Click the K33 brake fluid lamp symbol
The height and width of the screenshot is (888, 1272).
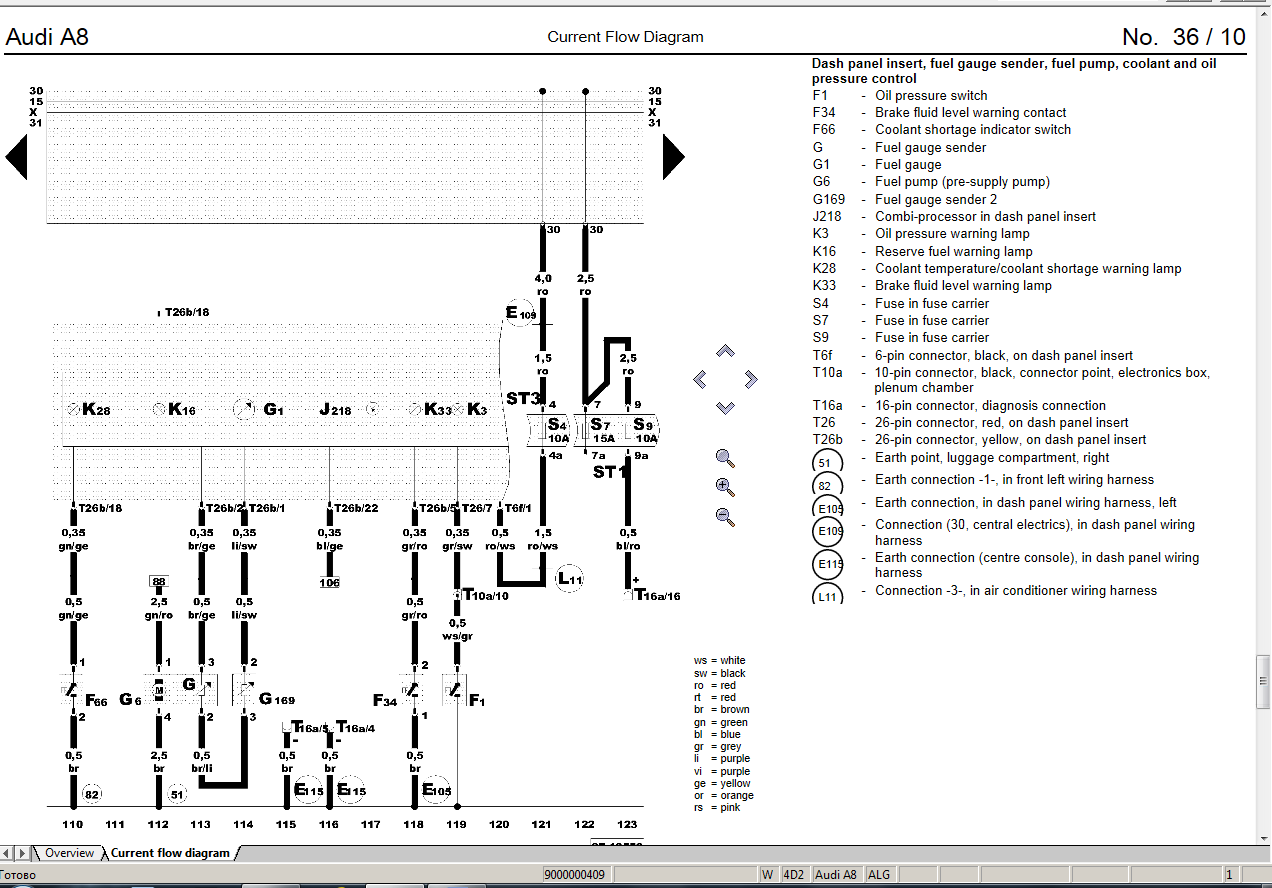click(x=415, y=409)
